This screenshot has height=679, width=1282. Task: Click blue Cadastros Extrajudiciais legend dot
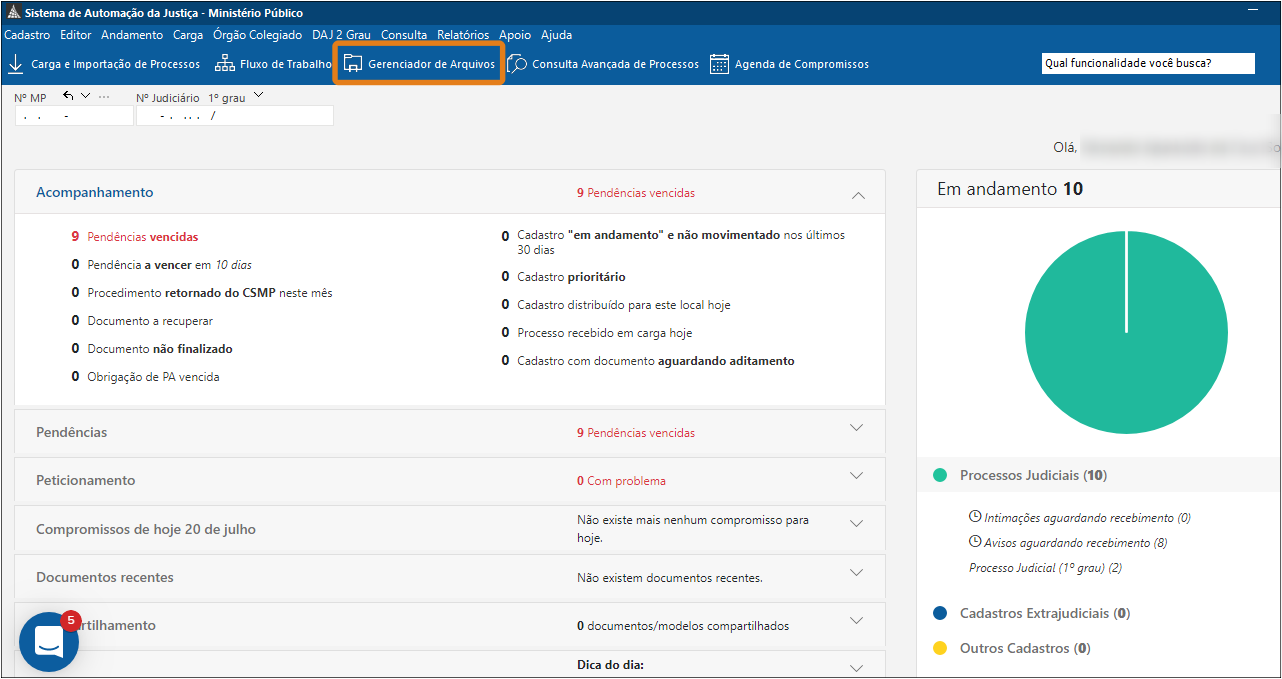click(940, 613)
